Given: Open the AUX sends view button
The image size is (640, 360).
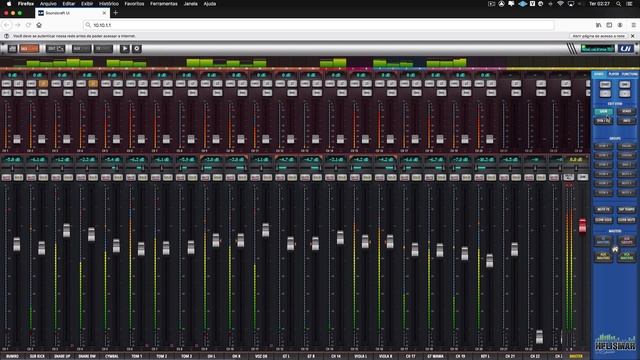Looking at the screenshot, I should [x=81, y=49].
